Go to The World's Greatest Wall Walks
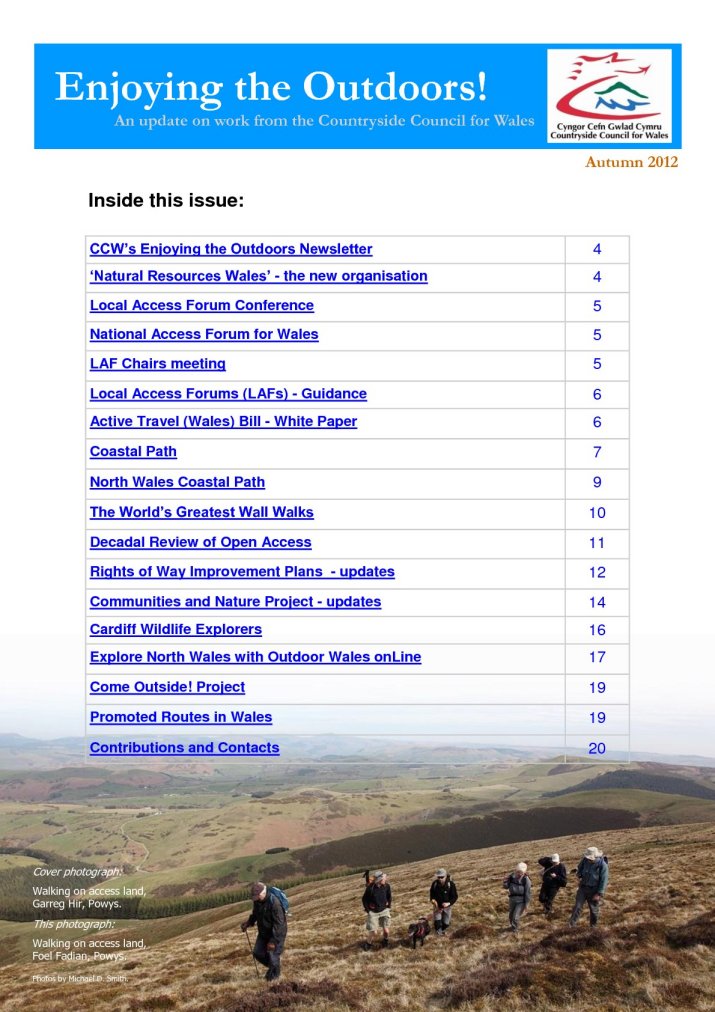This screenshot has height=1012, width=715. click(201, 512)
